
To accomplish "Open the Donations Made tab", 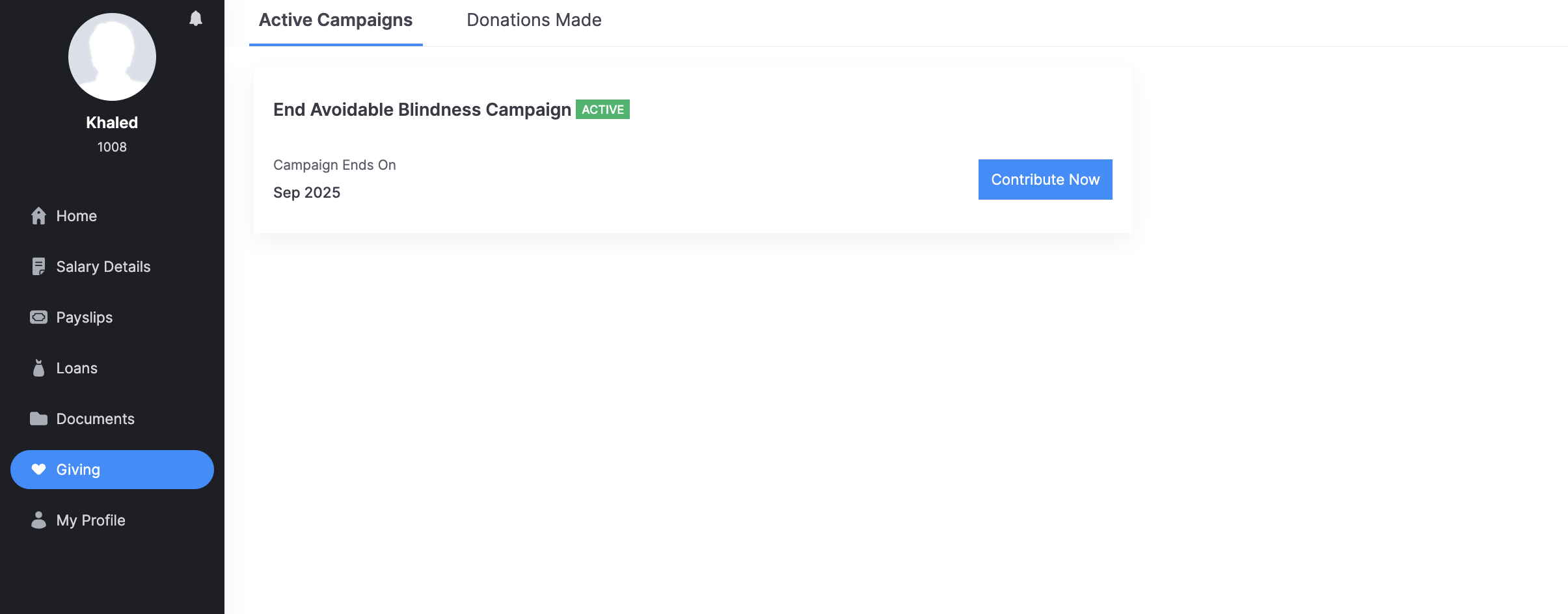I will click(x=534, y=21).
